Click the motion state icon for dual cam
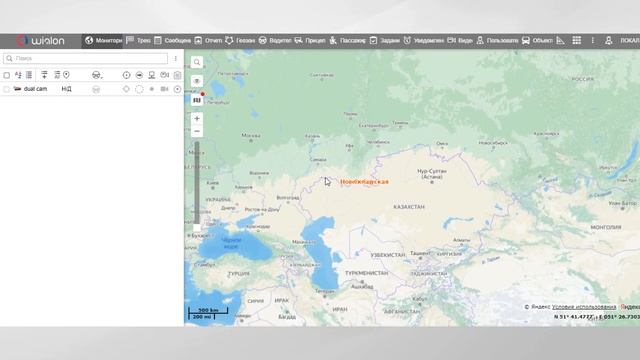The width and height of the screenshot is (640, 360). pyautogui.click(x=126, y=89)
